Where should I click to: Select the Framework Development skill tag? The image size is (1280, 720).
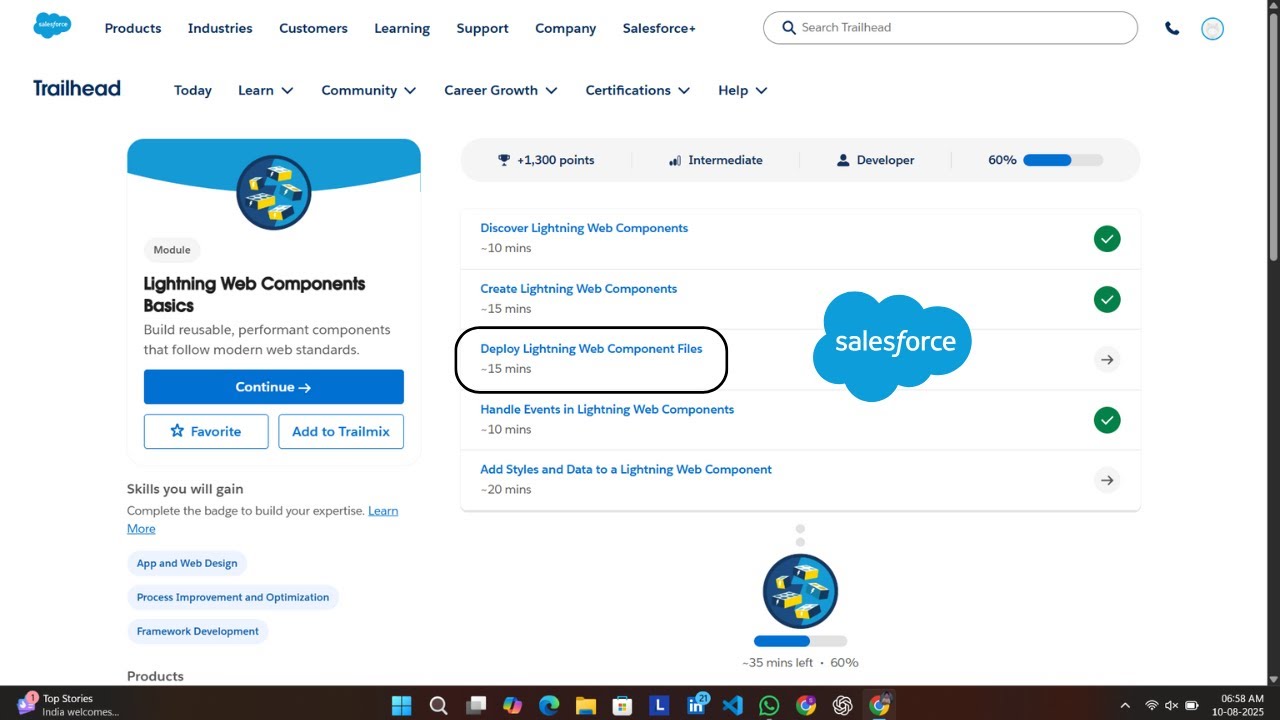click(198, 631)
